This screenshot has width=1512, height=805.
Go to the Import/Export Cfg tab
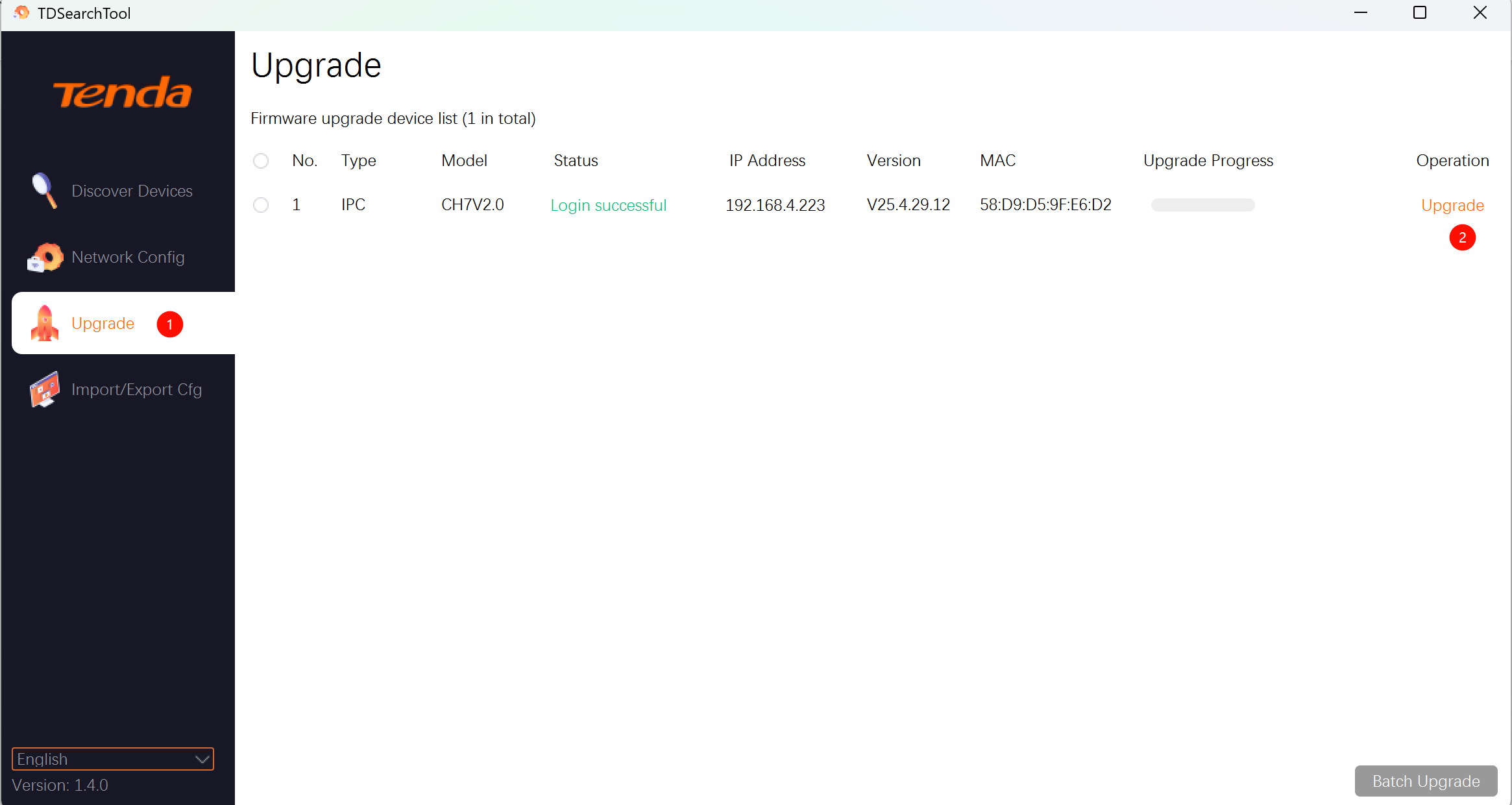(136, 389)
